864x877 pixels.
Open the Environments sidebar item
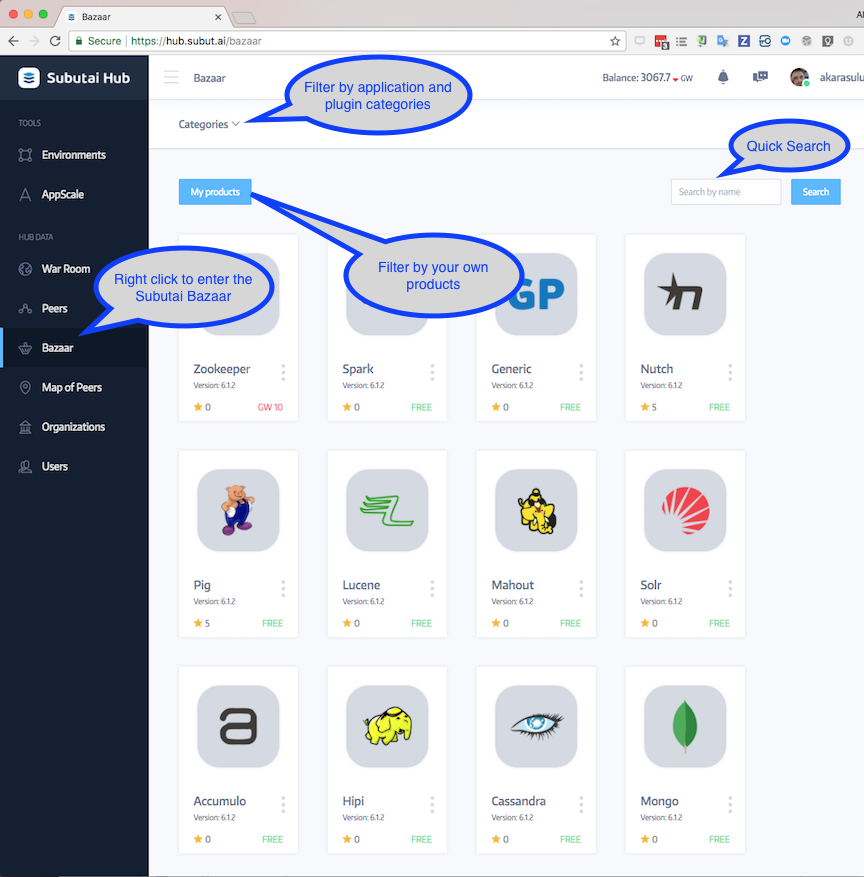[74, 155]
